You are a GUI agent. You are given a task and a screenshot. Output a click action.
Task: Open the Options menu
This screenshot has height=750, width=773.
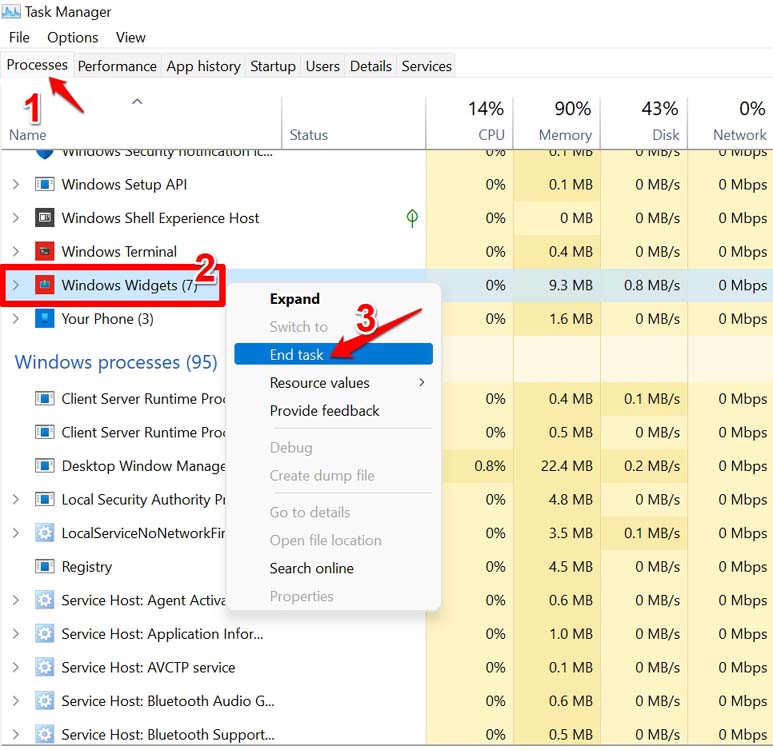click(x=73, y=37)
